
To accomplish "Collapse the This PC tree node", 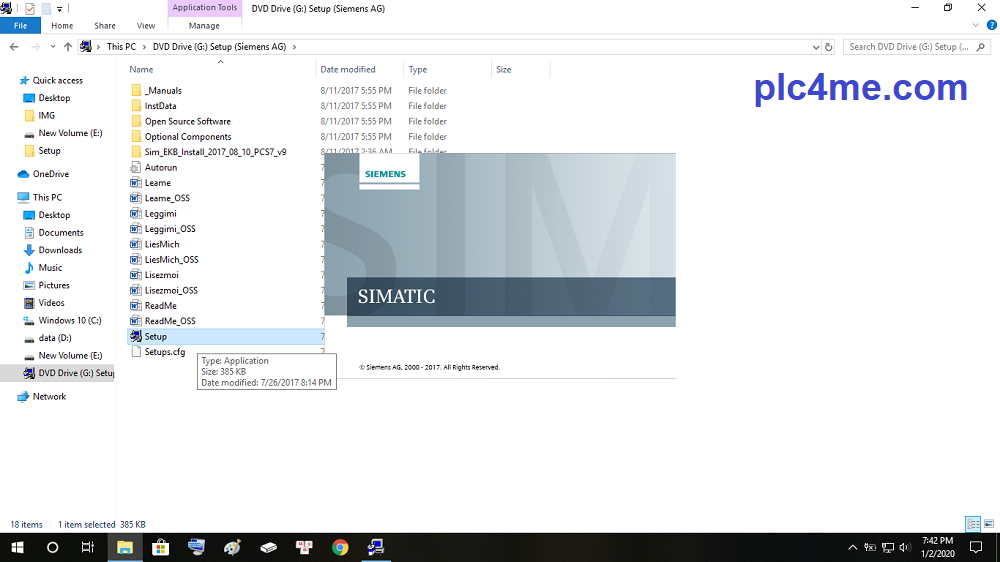I will 10,197.
